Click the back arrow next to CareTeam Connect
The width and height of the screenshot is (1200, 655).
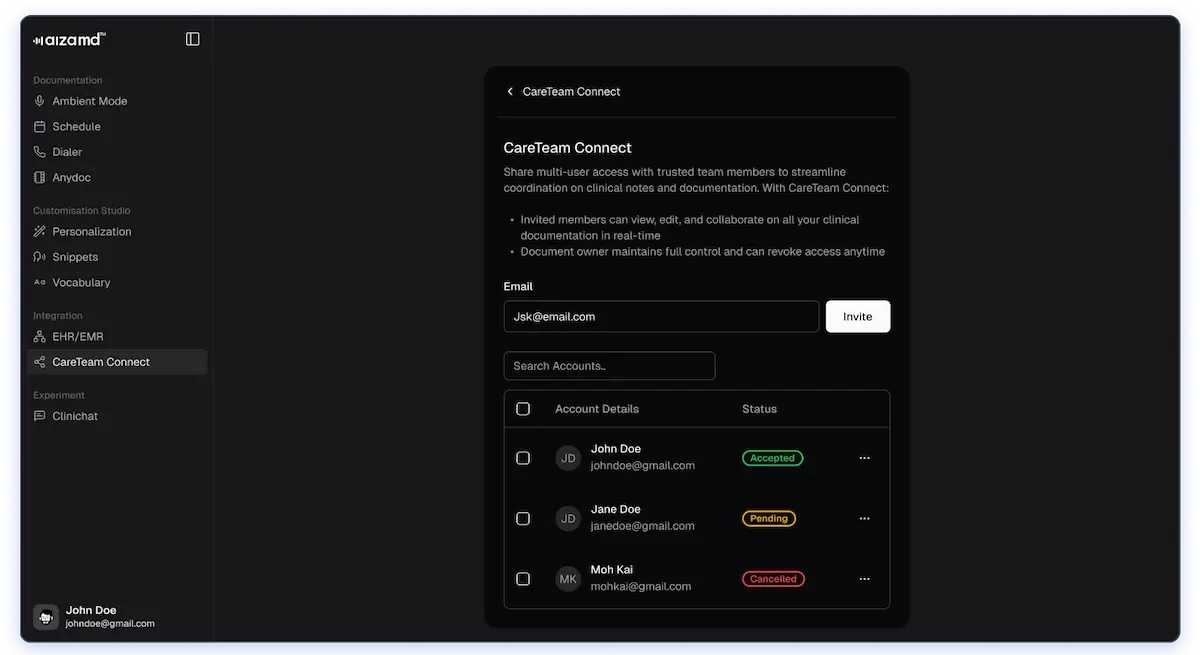click(x=510, y=91)
